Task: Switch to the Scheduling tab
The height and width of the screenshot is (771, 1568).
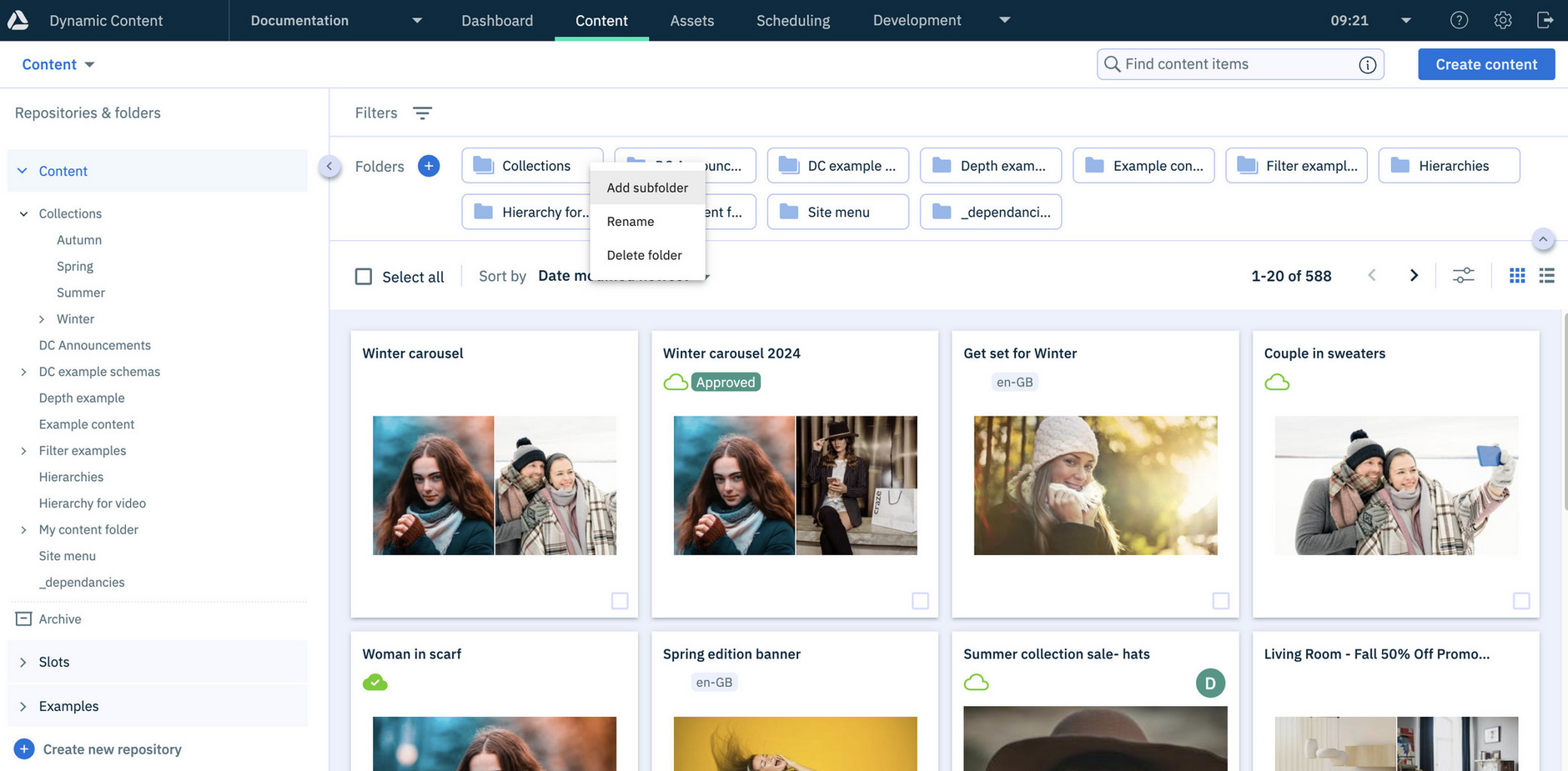Action: pos(793,20)
